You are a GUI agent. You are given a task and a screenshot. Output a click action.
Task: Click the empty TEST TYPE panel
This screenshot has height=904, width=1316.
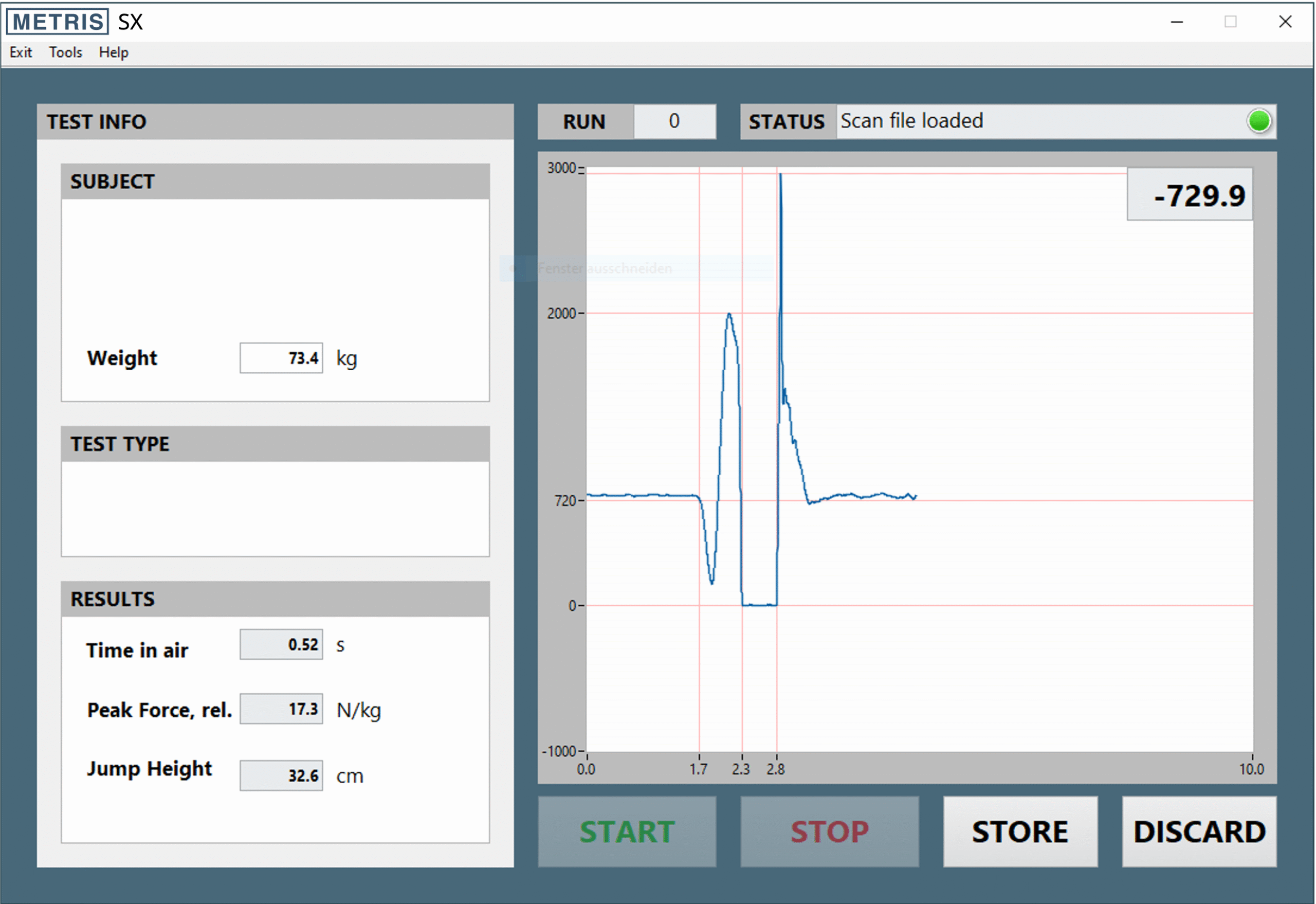coord(275,509)
